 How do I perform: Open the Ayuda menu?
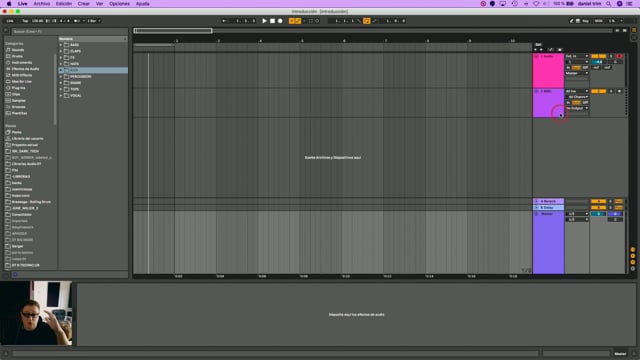142,4
